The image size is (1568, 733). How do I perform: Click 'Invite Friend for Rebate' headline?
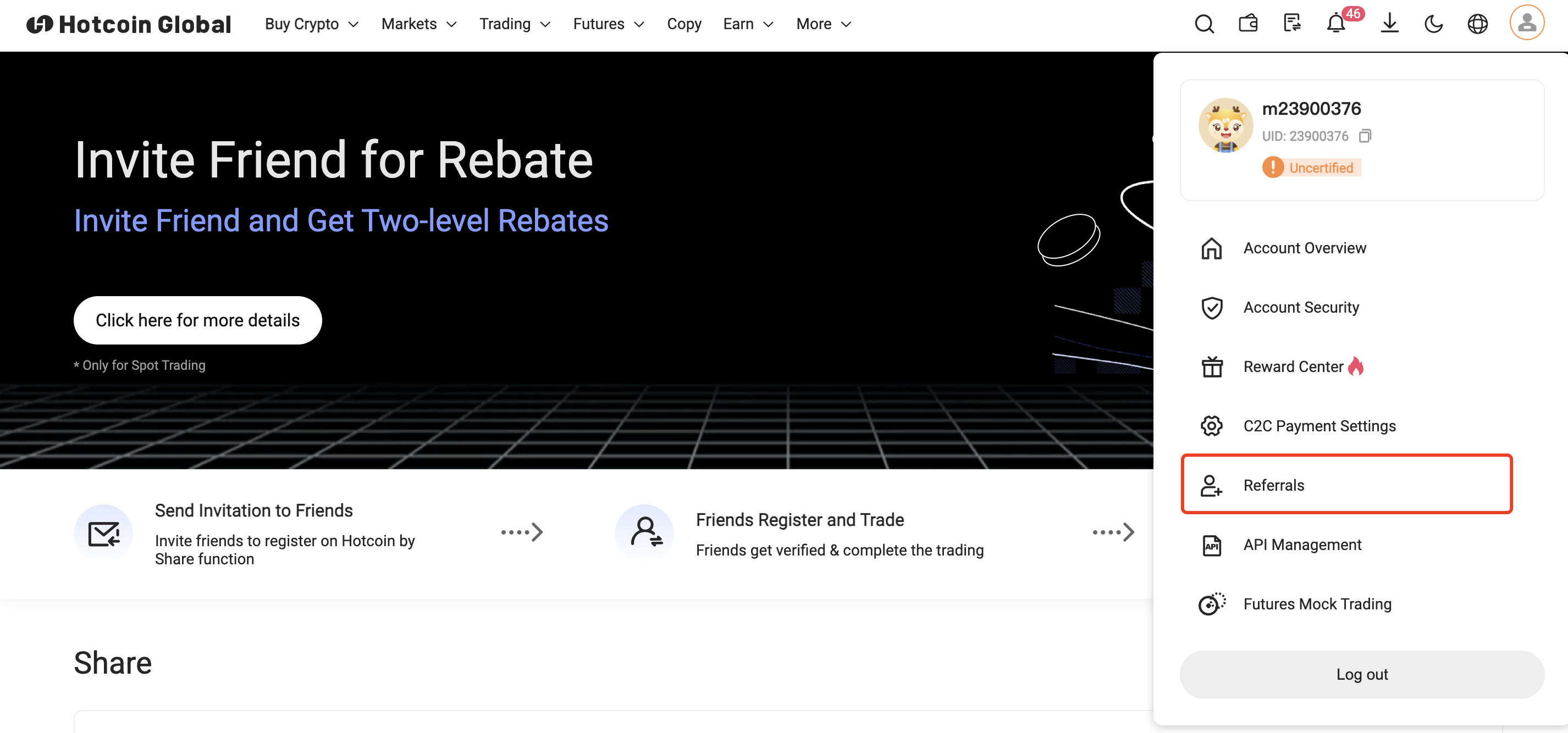tap(334, 160)
